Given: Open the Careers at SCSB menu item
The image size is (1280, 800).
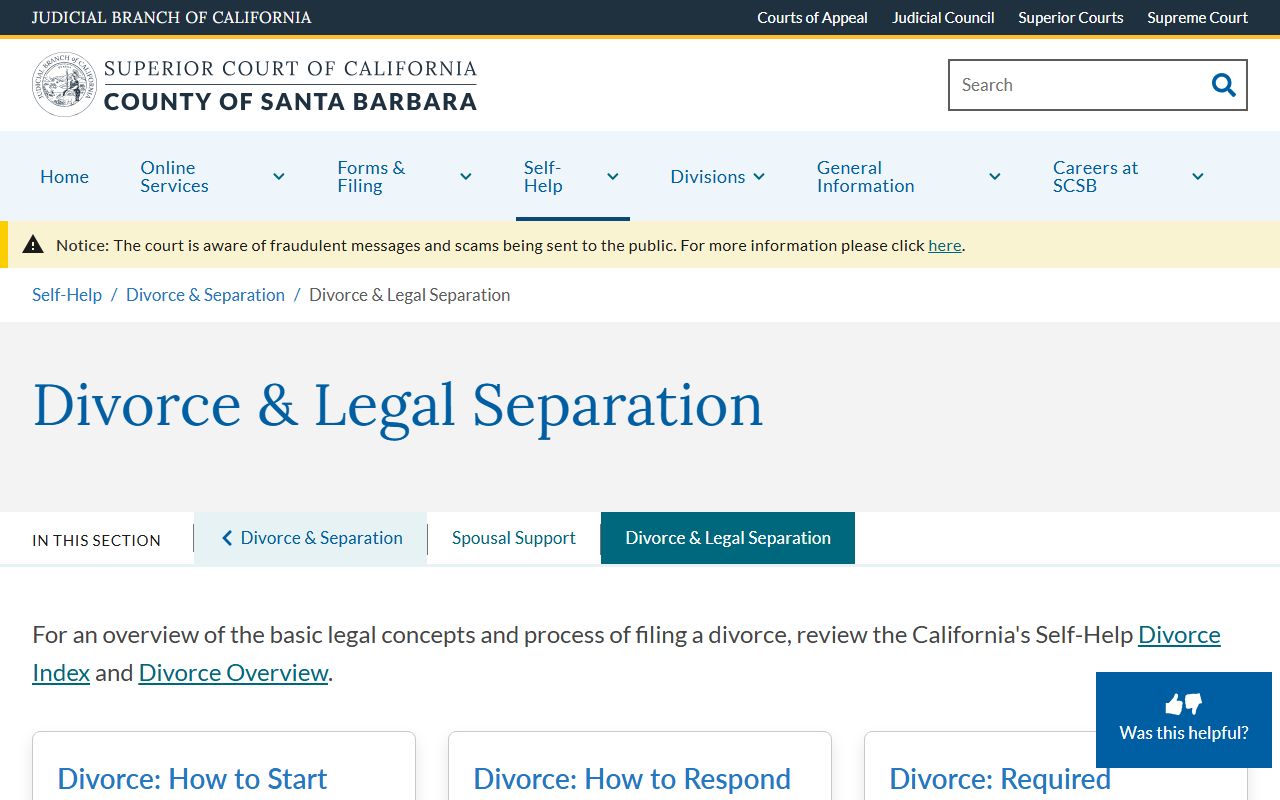Looking at the screenshot, I should (1095, 177).
